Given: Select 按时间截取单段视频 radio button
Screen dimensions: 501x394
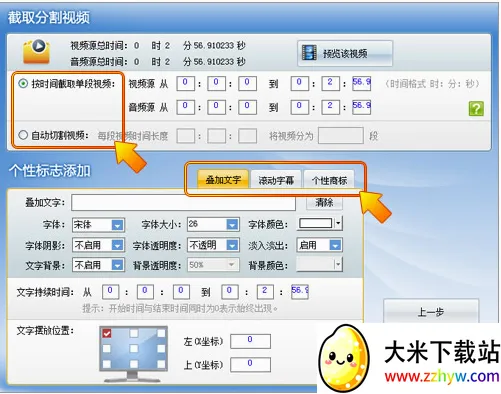Looking at the screenshot, I should pos(23,83).
